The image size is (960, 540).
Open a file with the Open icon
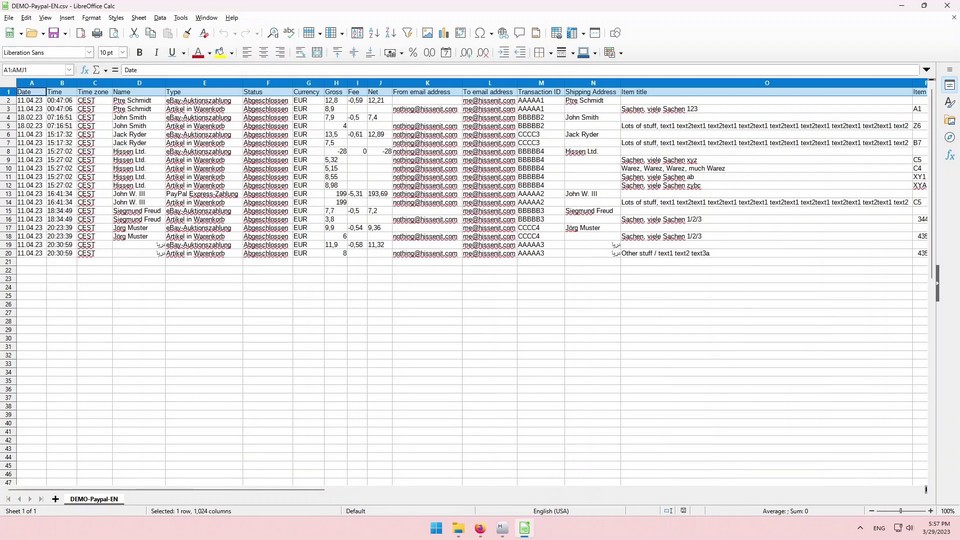click(x=32, y=33)
